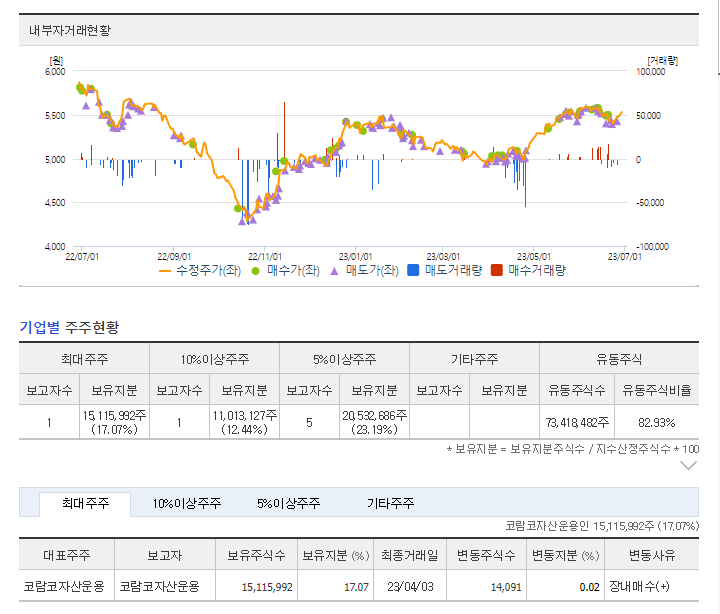Click the blue 매도거래량 legend swatch
This screenshot has width=720, height=614.
coord(413,270)
